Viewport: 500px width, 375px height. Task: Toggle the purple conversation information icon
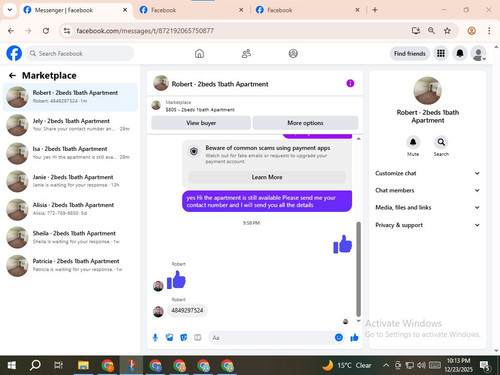click(x=350, y=83)
